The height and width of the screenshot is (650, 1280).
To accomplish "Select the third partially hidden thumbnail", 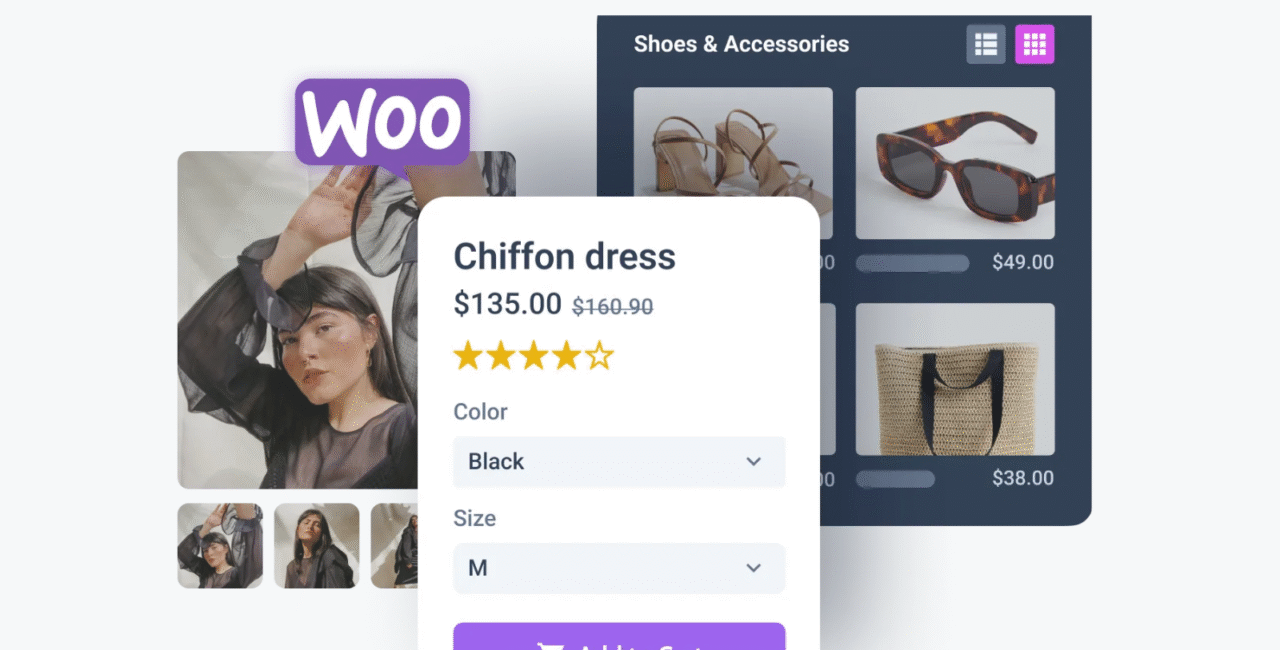I will point(394,545).
